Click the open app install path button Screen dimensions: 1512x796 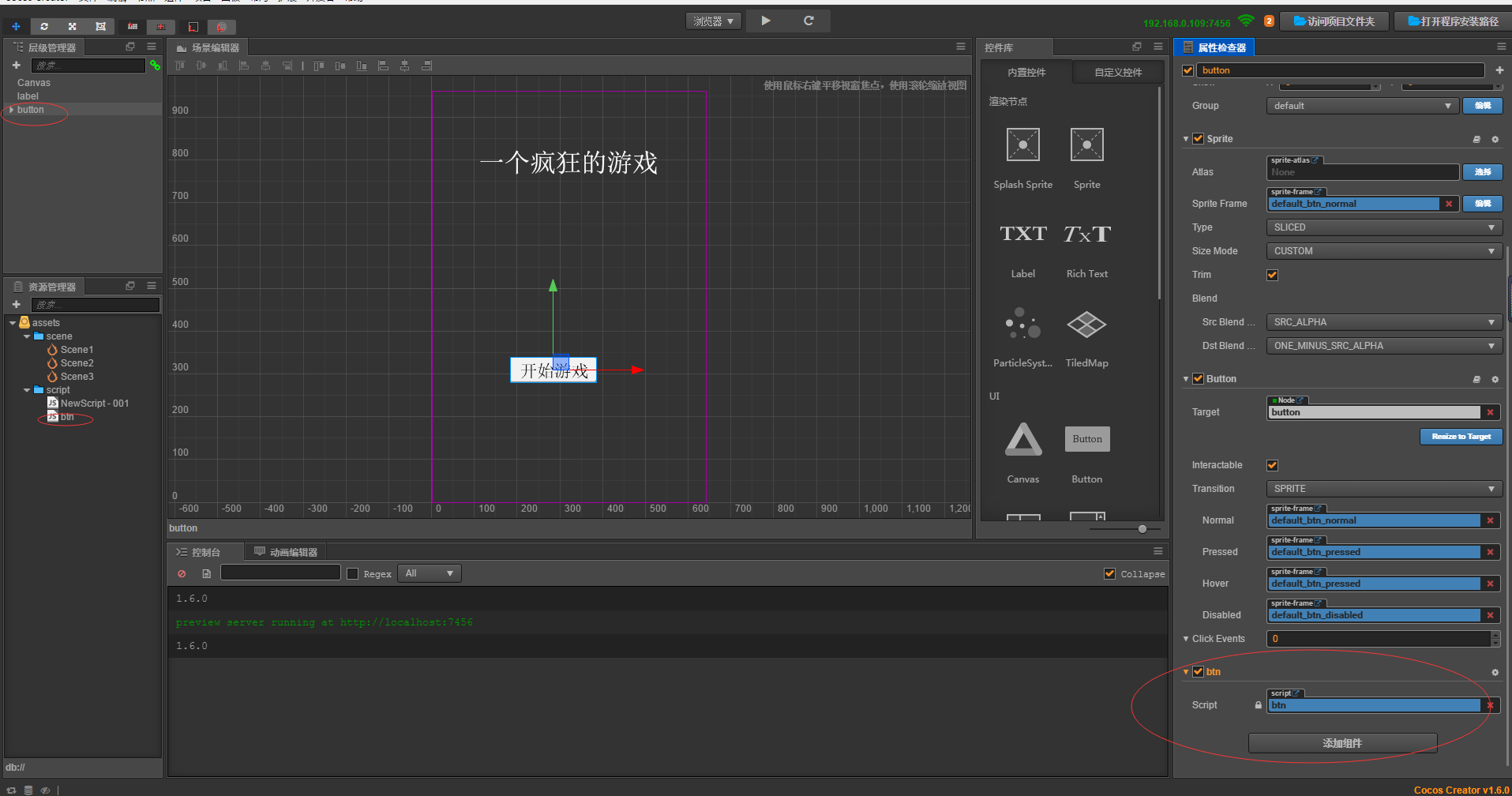coord(1453,21)
